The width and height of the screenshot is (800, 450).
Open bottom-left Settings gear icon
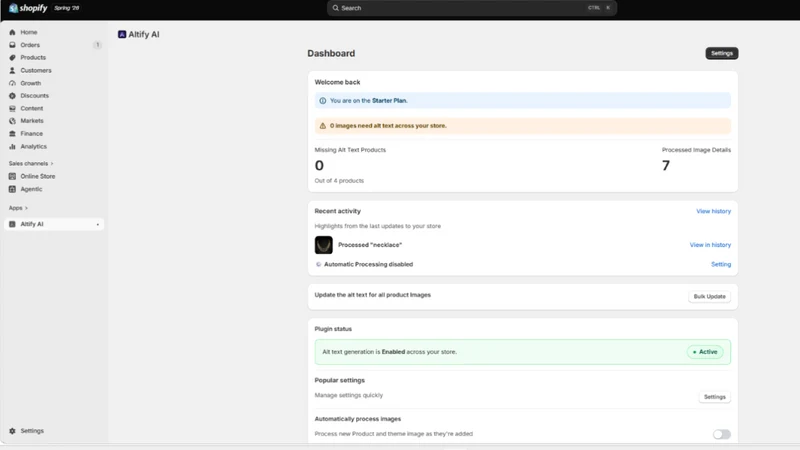tap(12, 431)
